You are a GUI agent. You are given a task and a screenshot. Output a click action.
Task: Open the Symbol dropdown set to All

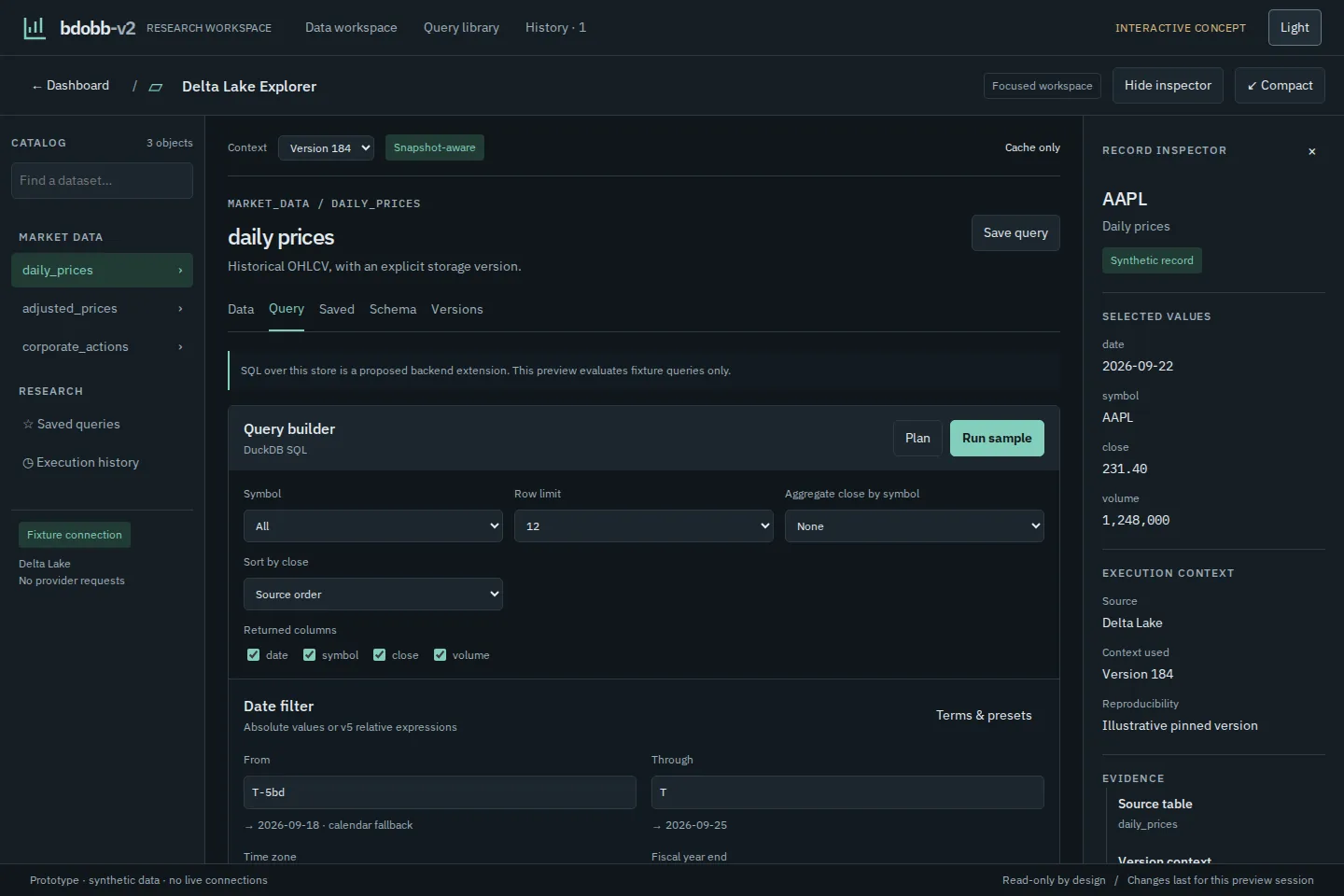[x=373, y=526]
